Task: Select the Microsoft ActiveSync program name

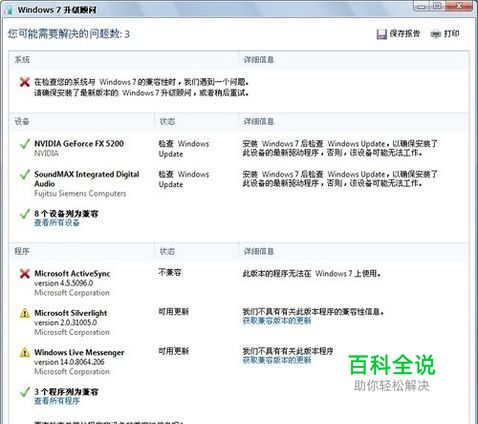Action: pyautogui.click(x=72, y=274)
